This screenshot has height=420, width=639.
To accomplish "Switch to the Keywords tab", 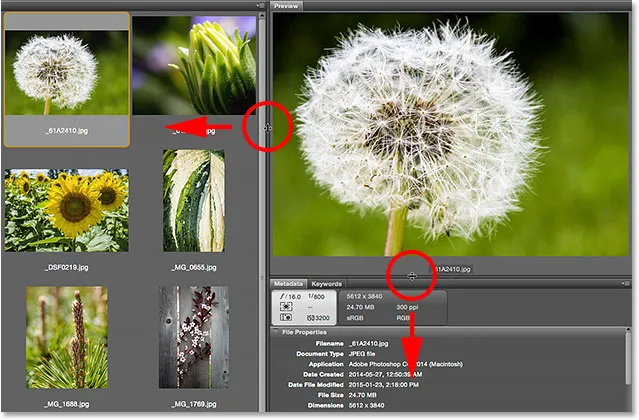I will pyautogui.click(x=326, y=284).
